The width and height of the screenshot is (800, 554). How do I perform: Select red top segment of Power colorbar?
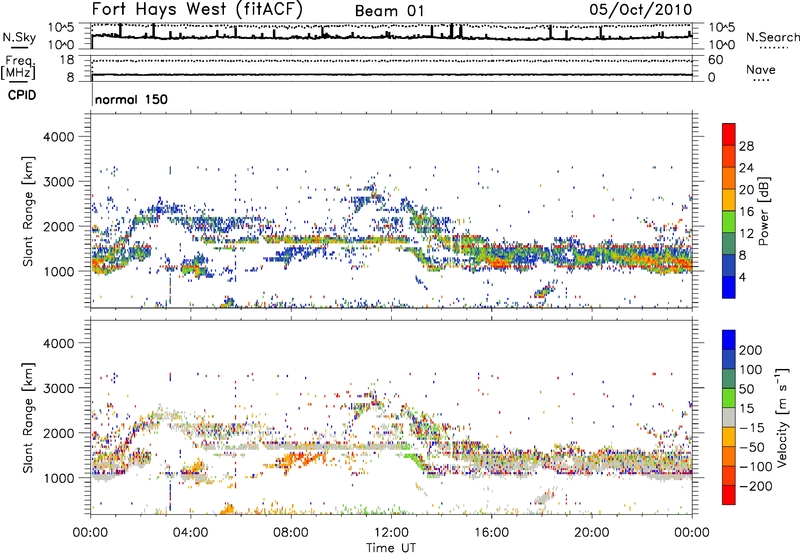(729, 134)
